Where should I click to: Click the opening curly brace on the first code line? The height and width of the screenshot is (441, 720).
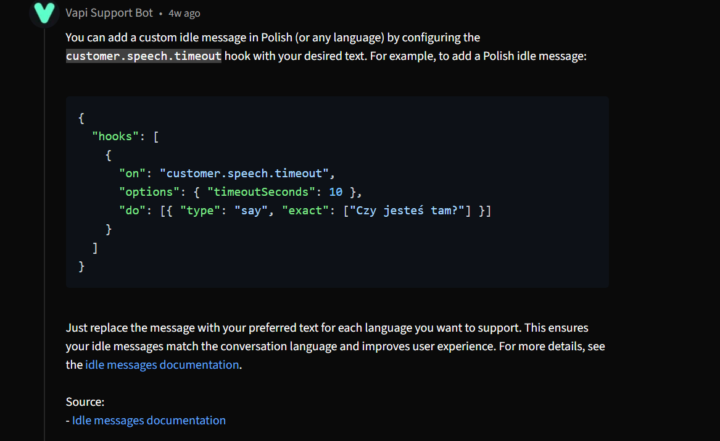(81, 116)
